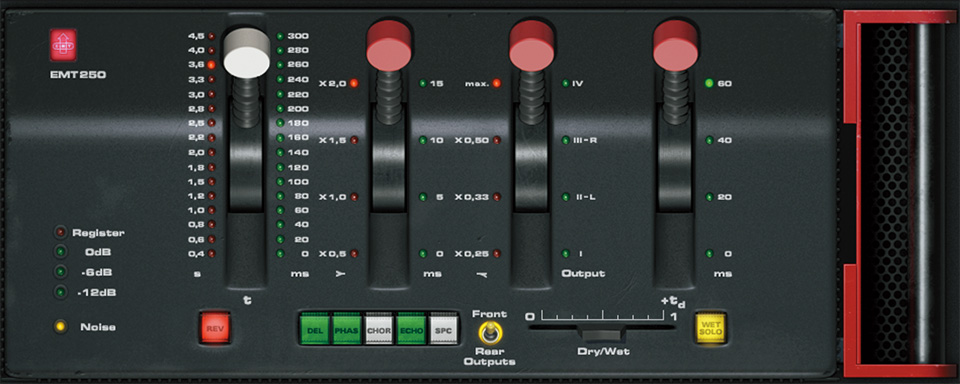Click the X0,50 multiplier LED

(x=497, y=140)
